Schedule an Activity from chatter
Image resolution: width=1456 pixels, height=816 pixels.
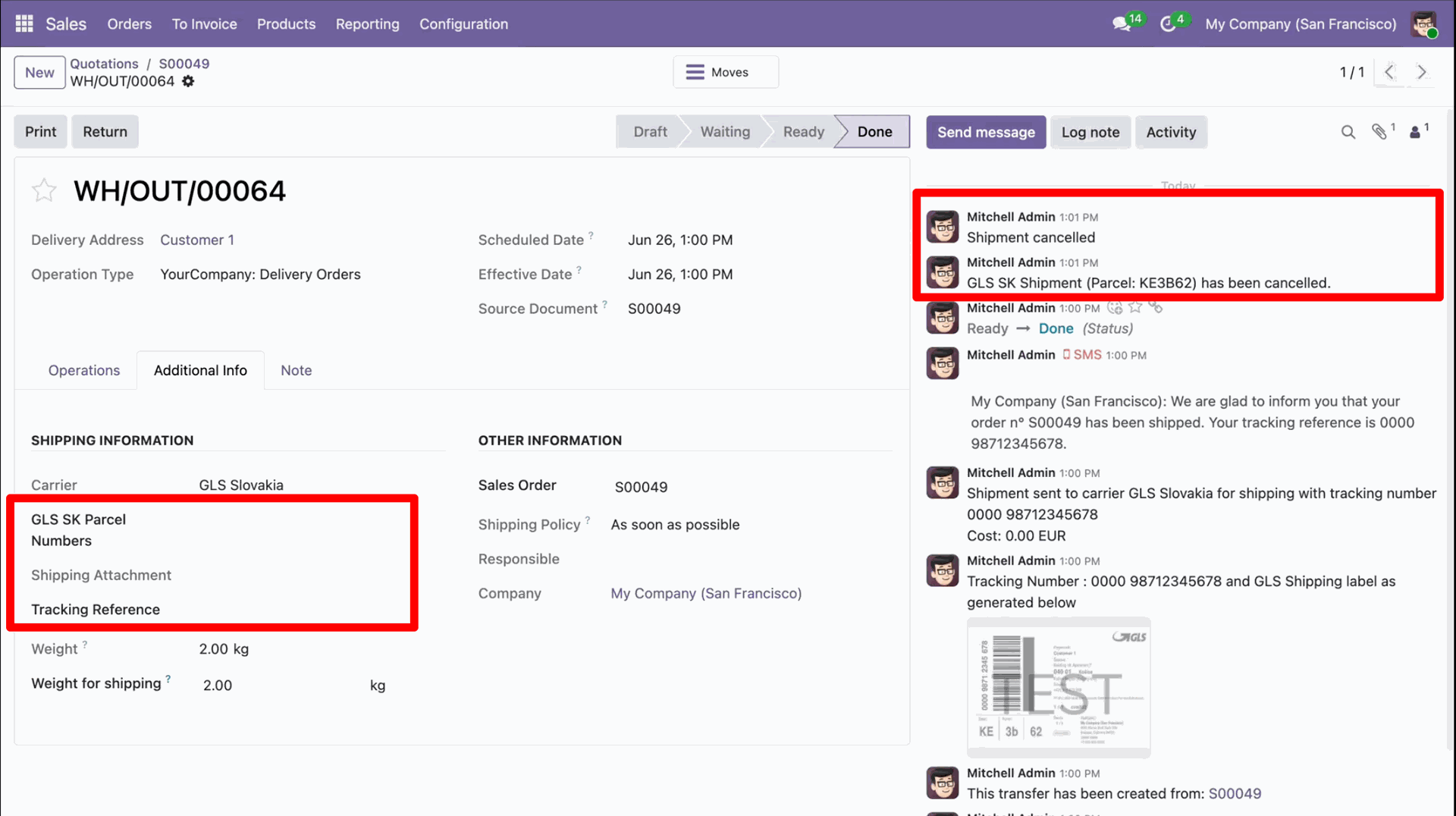click(x=1171, y=132)
